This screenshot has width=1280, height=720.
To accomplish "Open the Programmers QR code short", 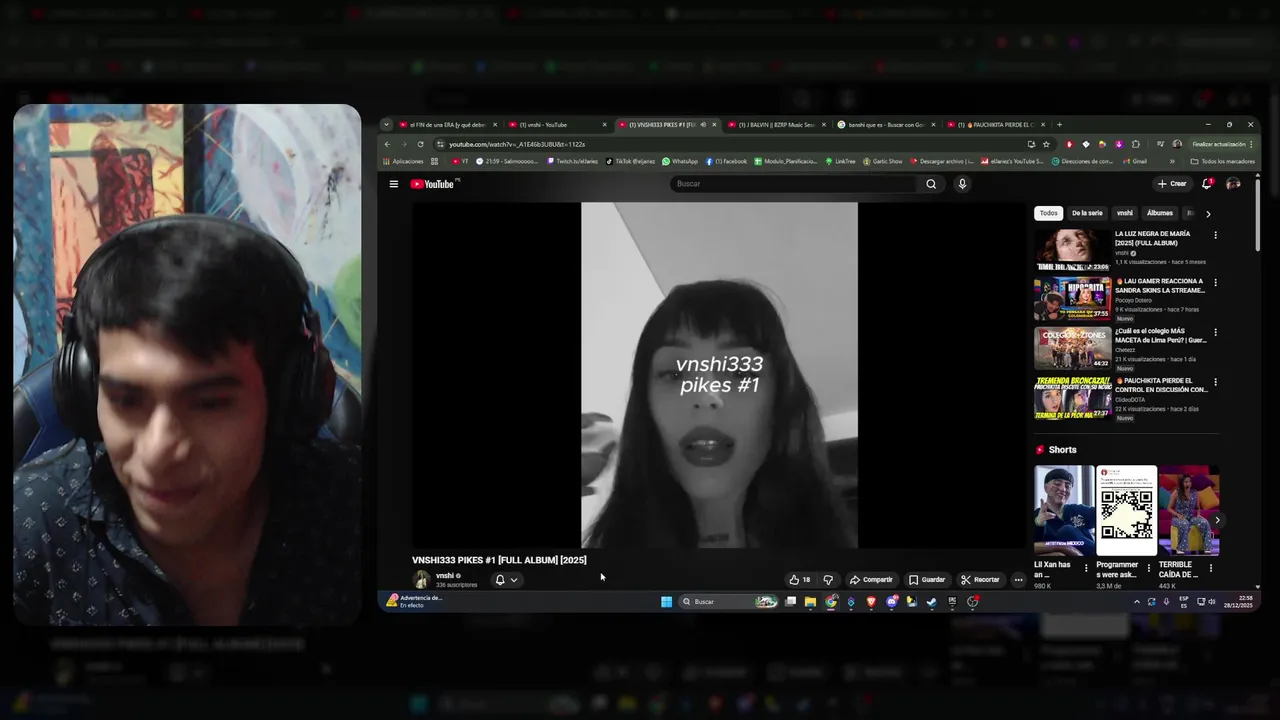I will pos(1127,510).
